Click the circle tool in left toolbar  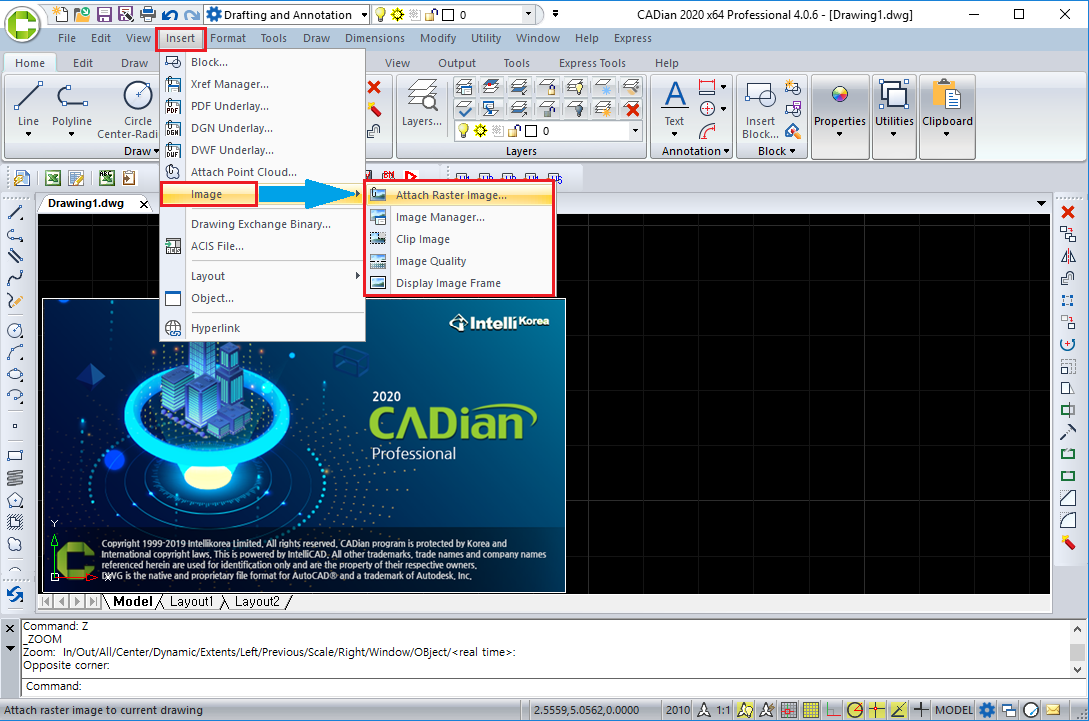click(x=15, y=331)
